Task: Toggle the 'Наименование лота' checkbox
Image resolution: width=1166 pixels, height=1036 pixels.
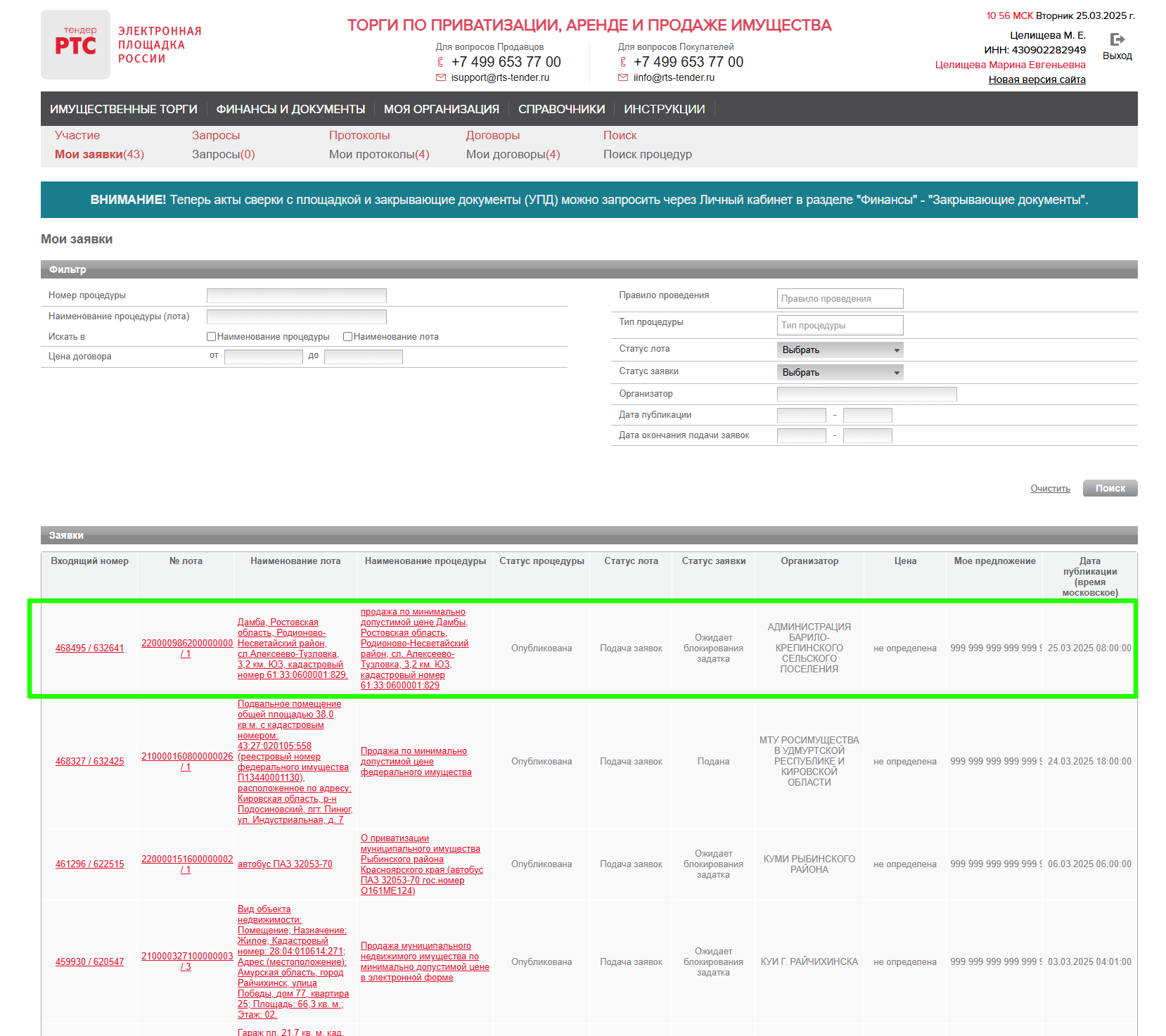Action: [x=347, y=336]
